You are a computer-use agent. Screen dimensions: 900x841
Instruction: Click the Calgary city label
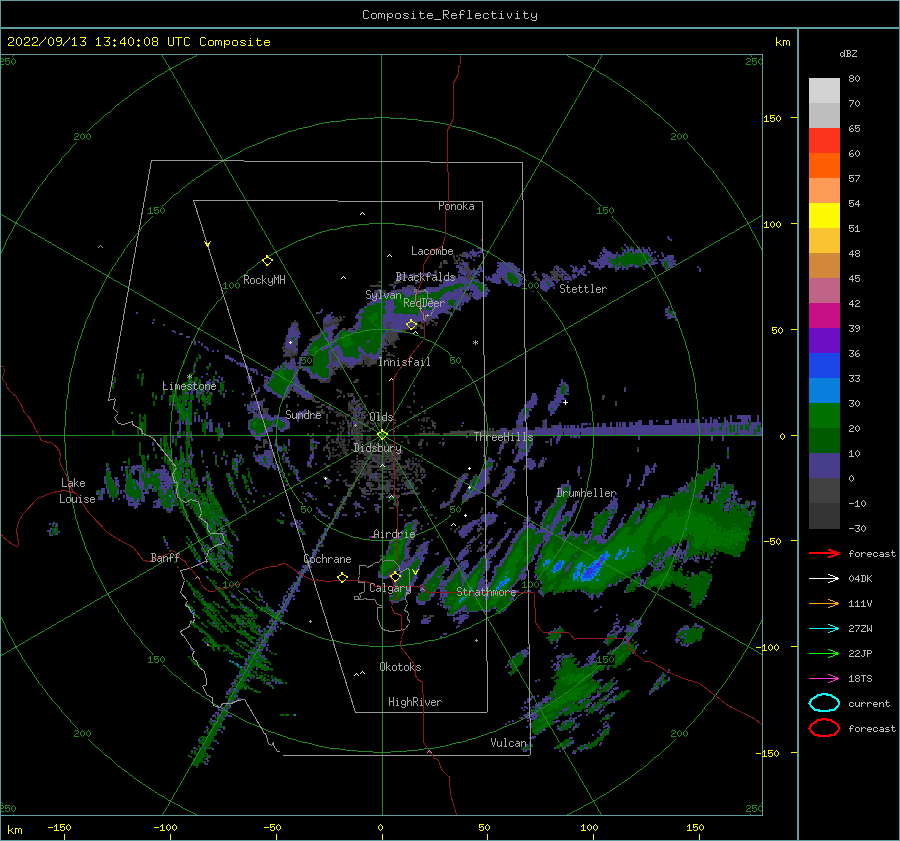pos(390,588)
